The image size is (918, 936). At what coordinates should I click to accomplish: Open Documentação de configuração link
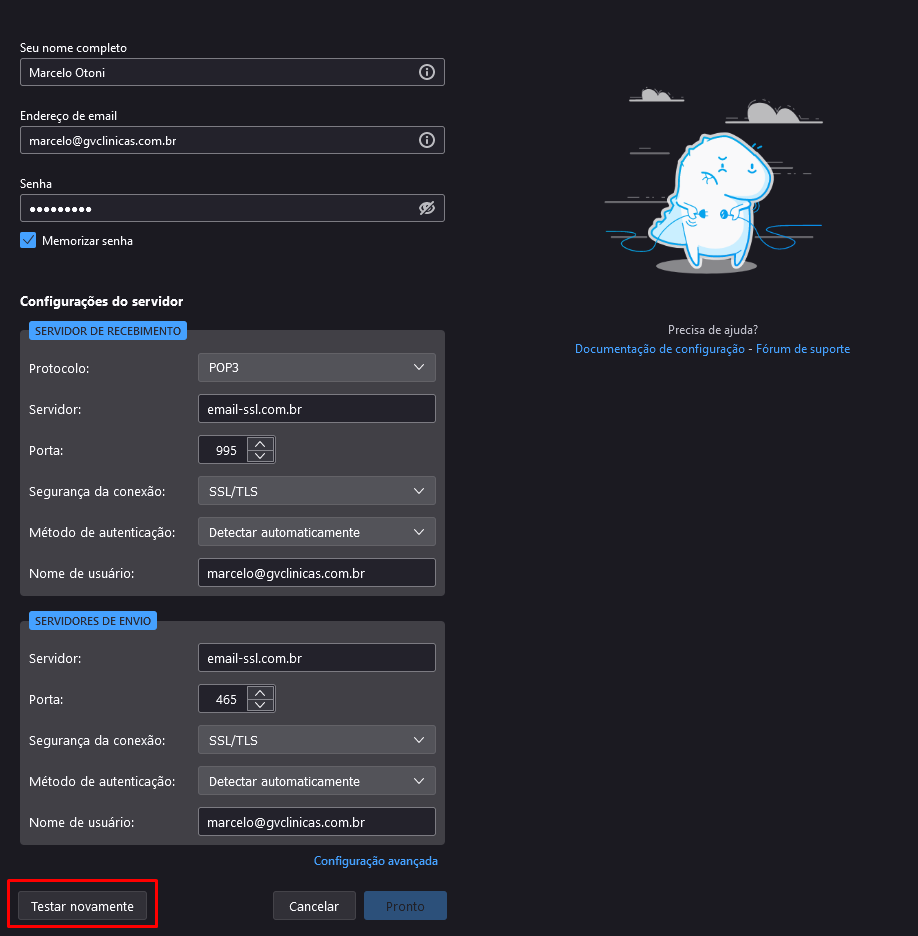click(x=660, y=349)
